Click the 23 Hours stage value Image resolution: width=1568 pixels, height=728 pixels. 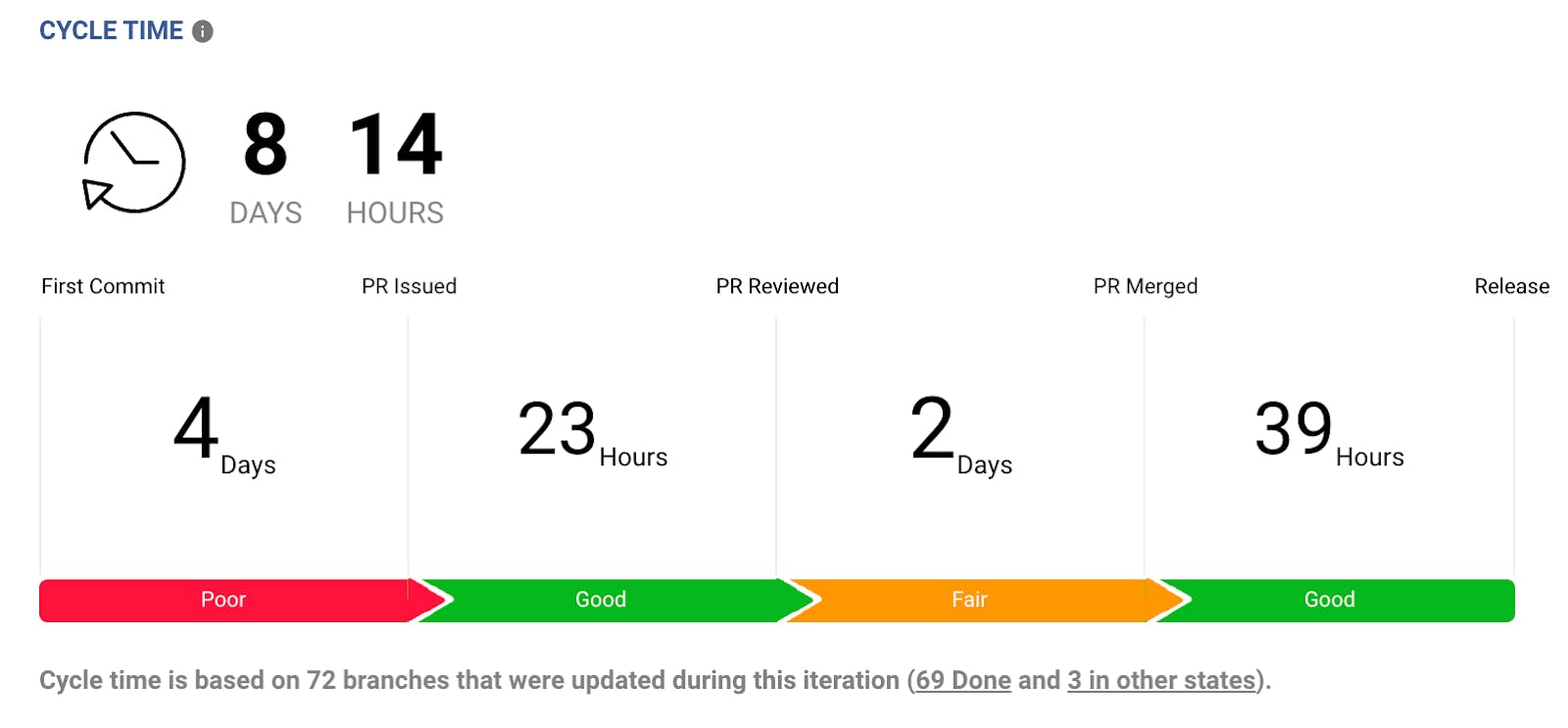tap(592, 433)
